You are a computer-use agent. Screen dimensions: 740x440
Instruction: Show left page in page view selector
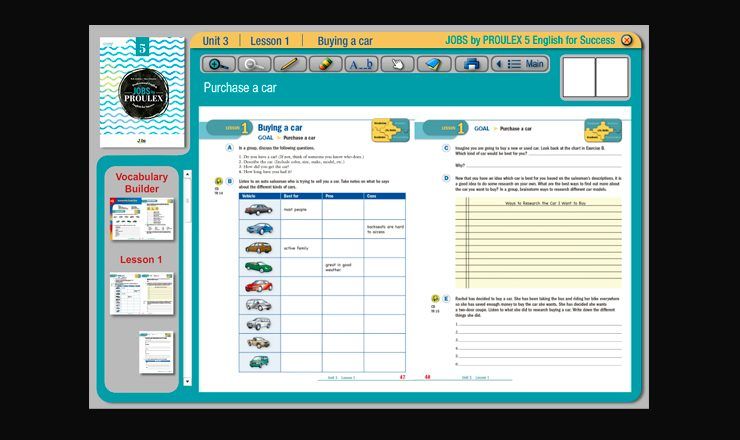coord(579,77)
